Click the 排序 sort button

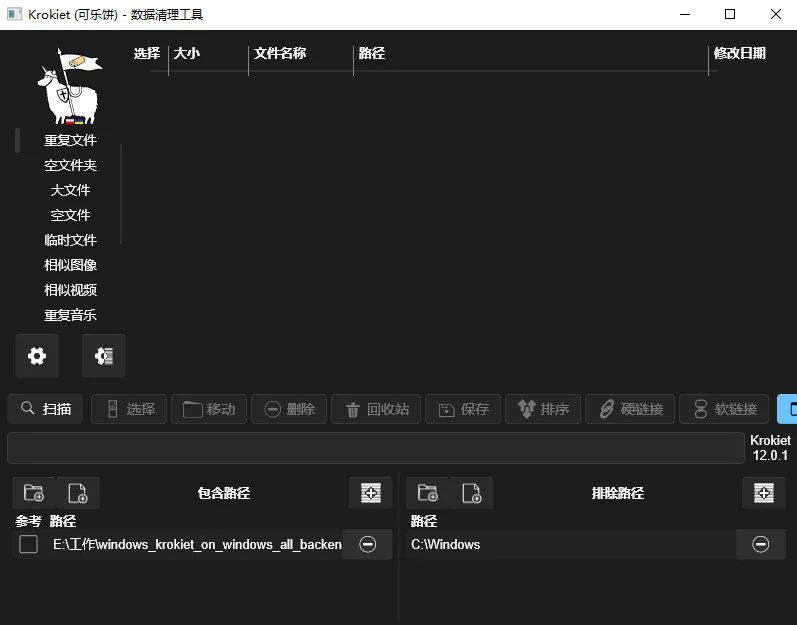tap(543, 409)
